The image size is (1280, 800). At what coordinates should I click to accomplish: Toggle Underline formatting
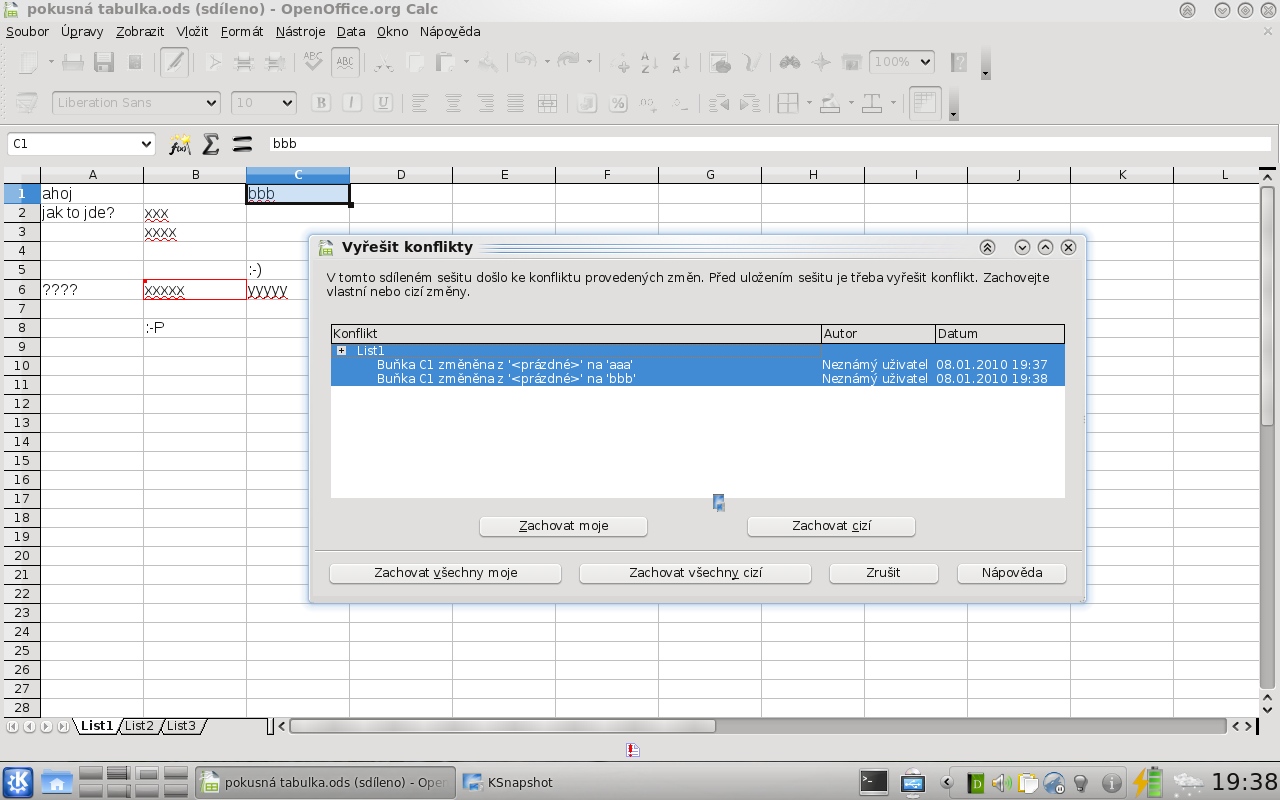coord(383,103)
